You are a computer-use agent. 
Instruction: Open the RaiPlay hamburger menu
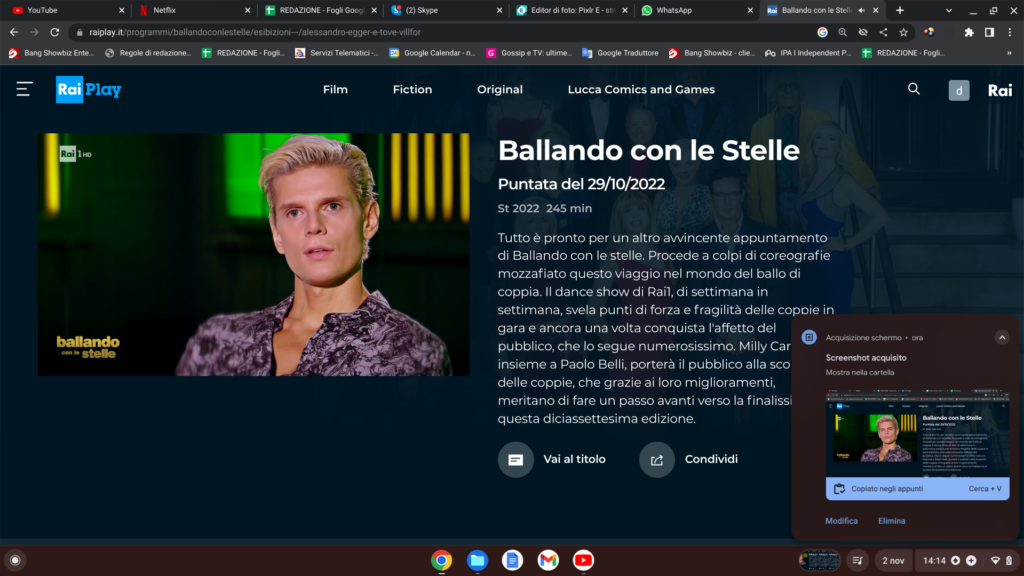(25, 90)
